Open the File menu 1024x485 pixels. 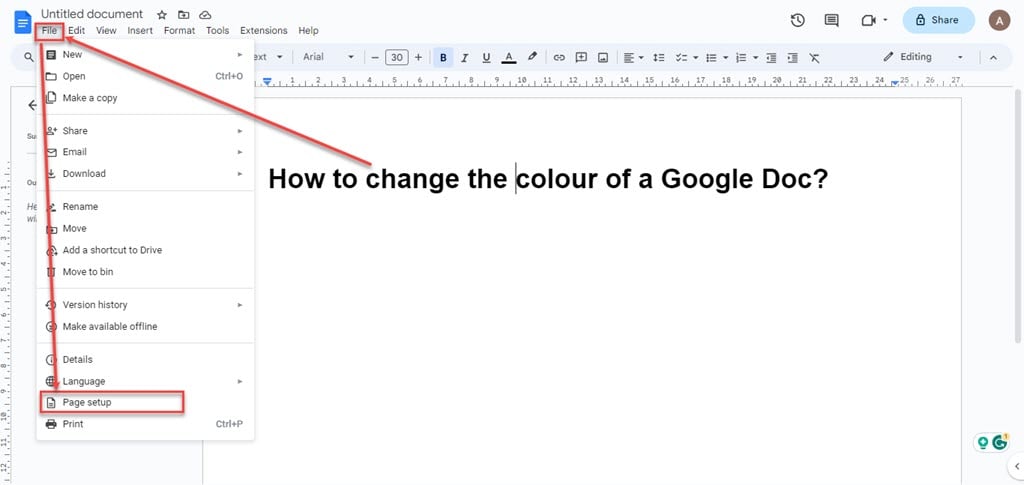tap(50, 30)
